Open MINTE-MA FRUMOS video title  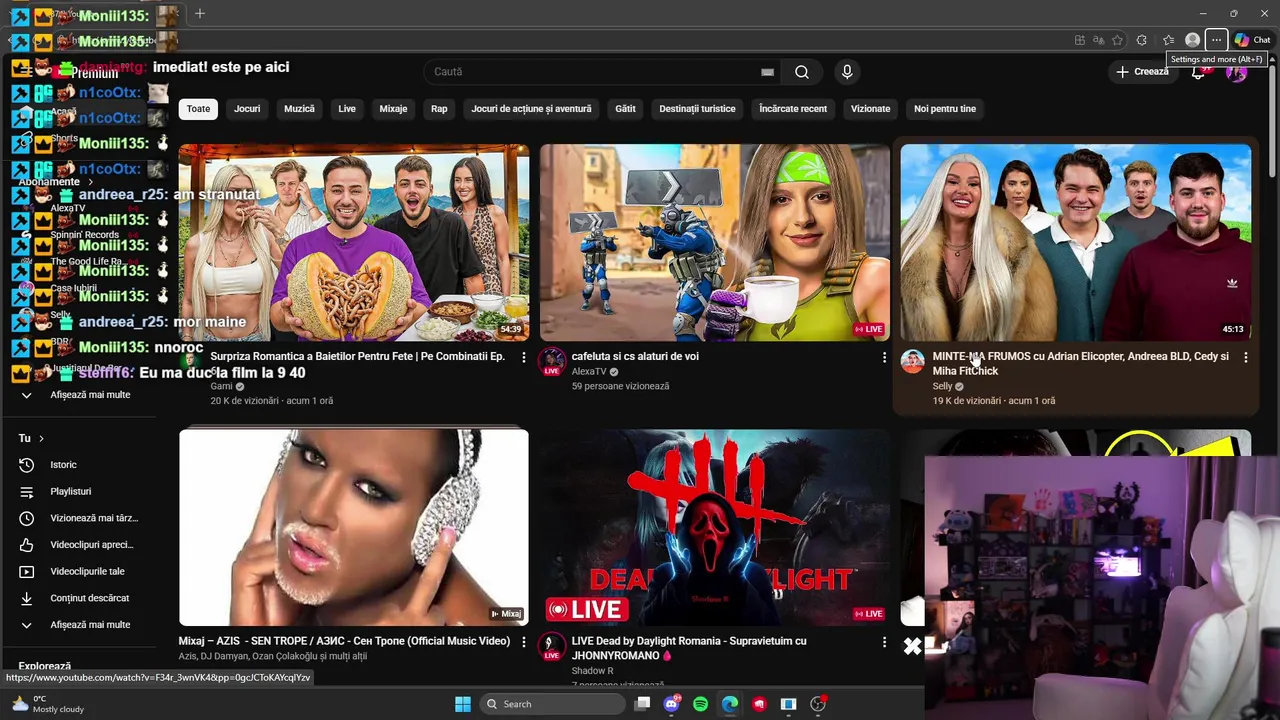(x=1080, y=364)
